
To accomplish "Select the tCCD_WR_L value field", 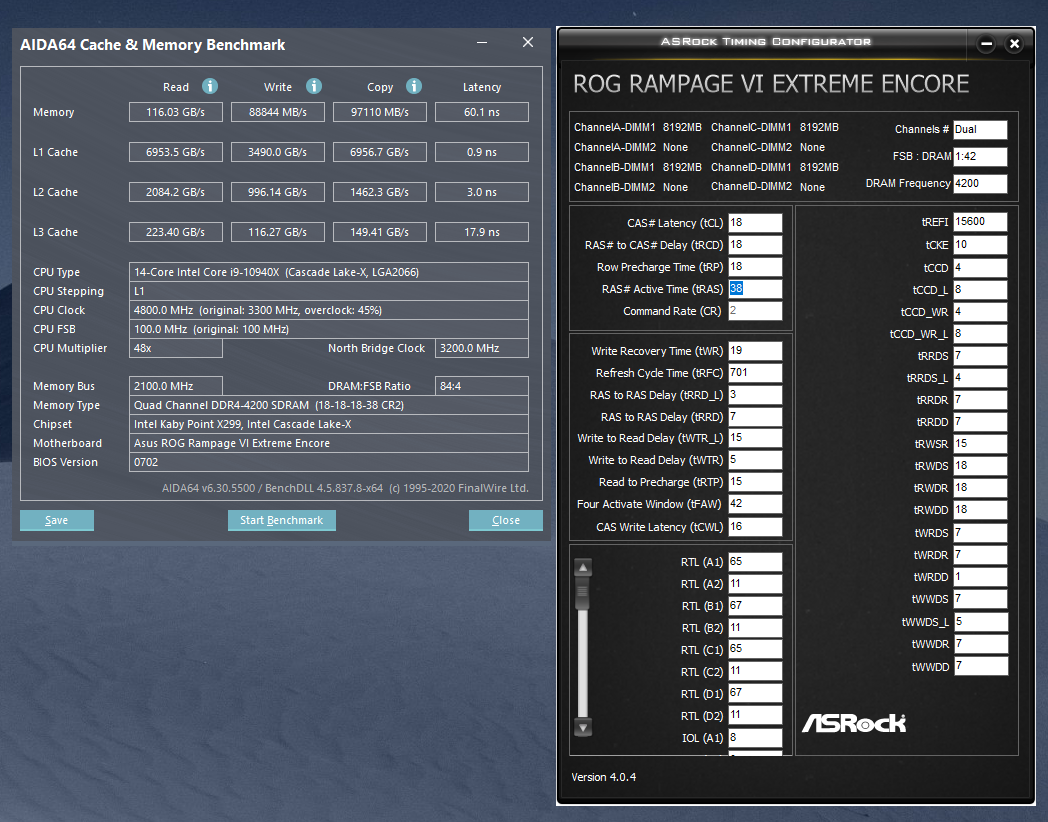I will [x=980, y=333].
